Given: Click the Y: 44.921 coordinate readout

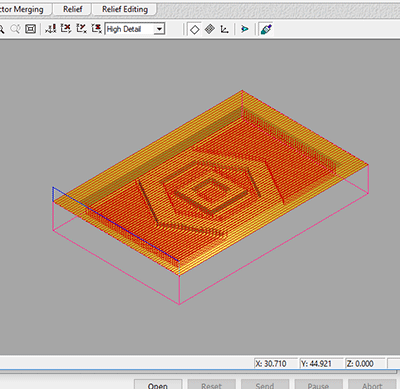Looking at the screenshot, I should [321, 364].
